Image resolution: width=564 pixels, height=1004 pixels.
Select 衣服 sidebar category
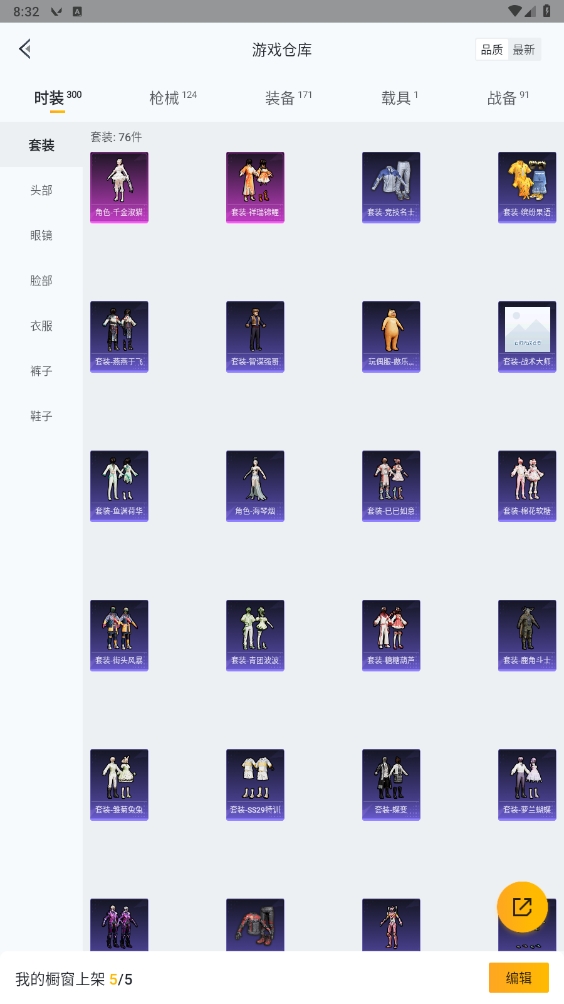[x=42, y=326]
